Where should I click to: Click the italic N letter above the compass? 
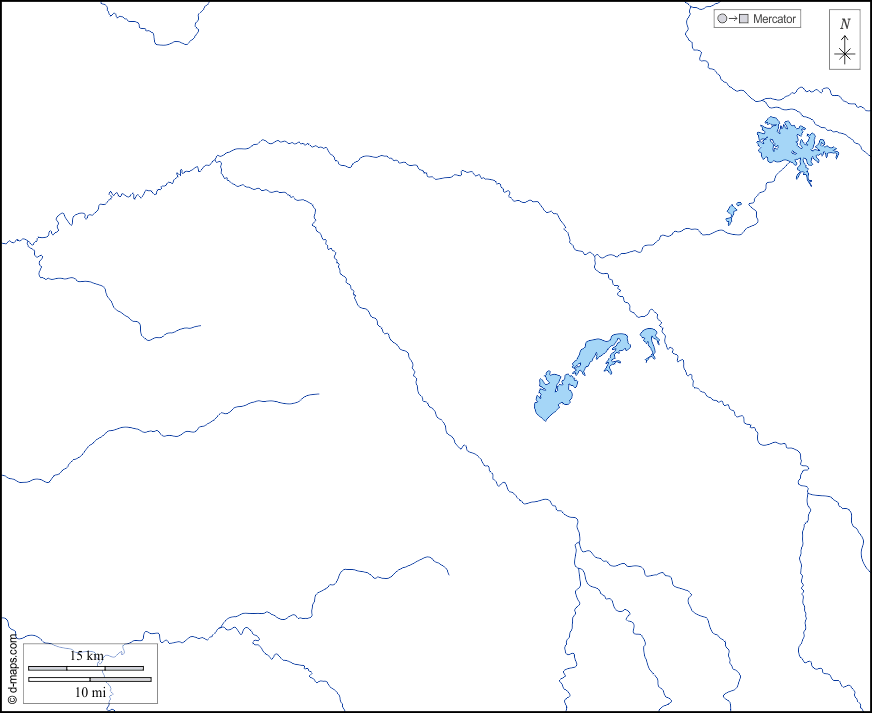[x=845, y=24]
